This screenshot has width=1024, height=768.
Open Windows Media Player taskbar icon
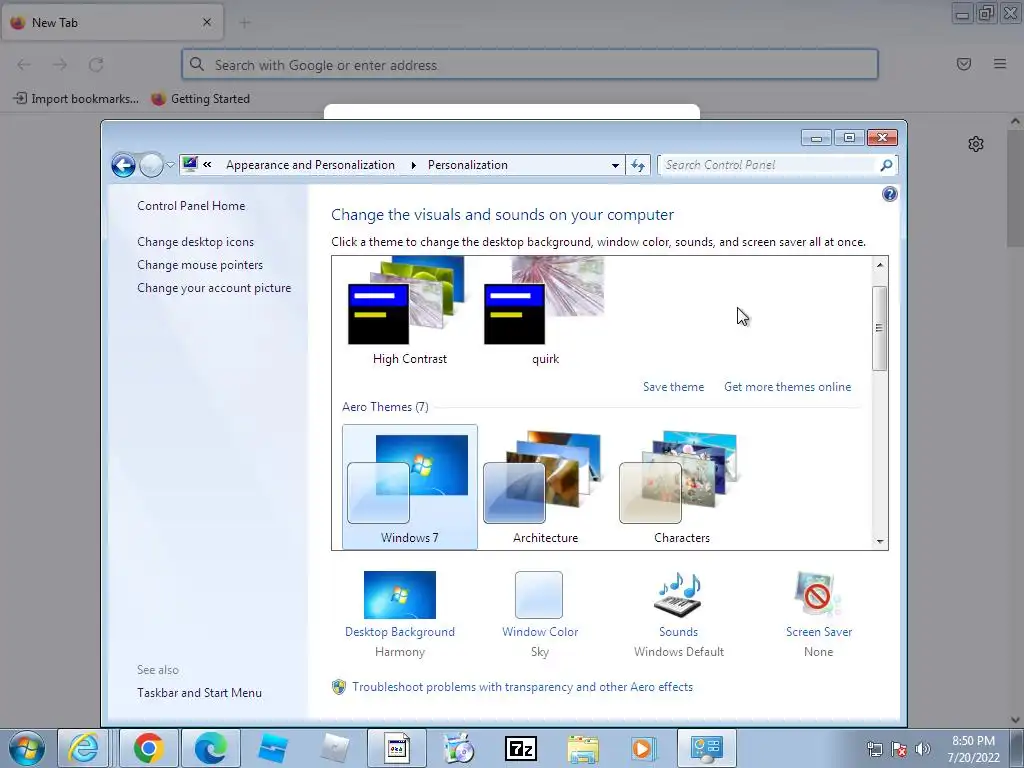[x=643, y=748]
